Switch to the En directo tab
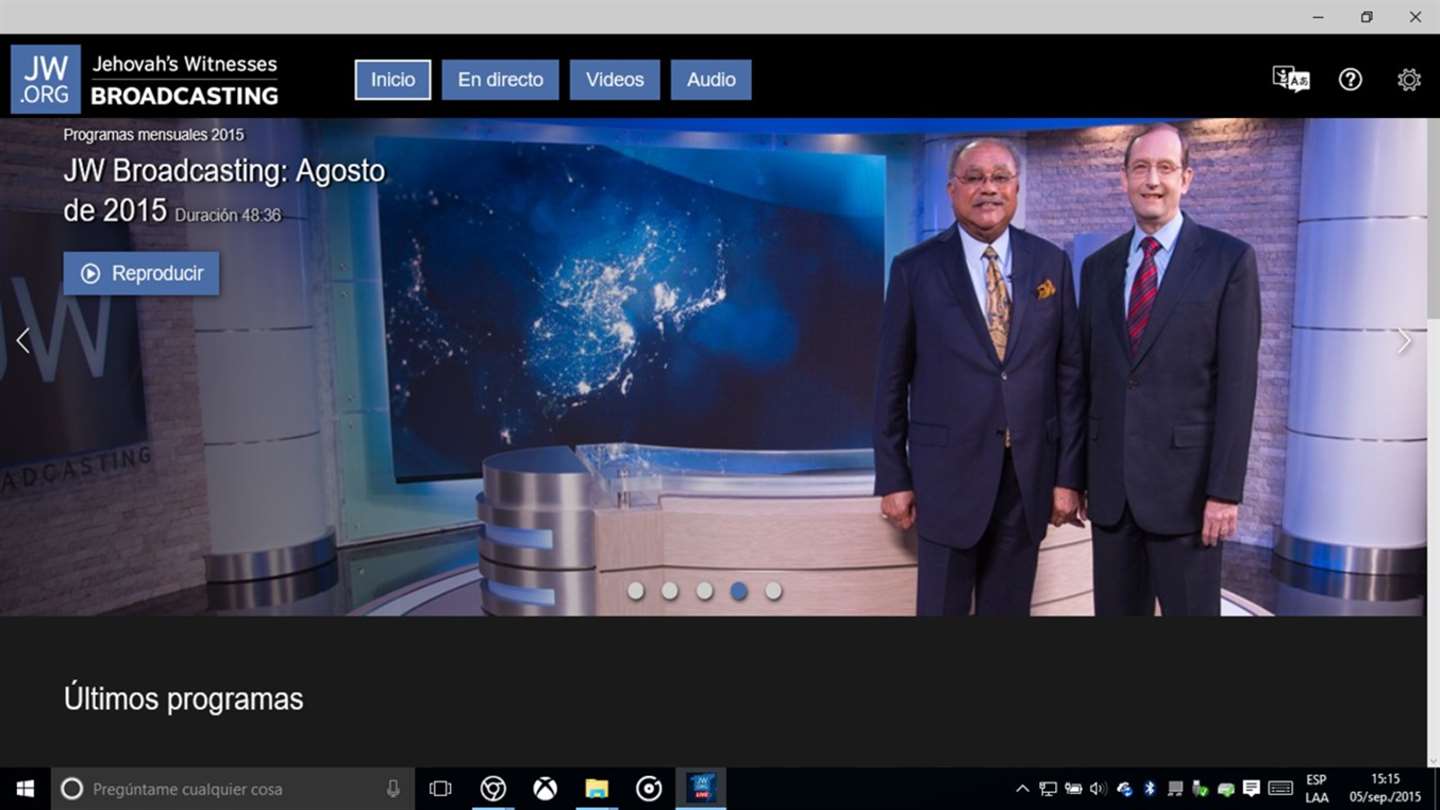The width and height of the screenshot is (1440, 810). [x=500, y=80]
